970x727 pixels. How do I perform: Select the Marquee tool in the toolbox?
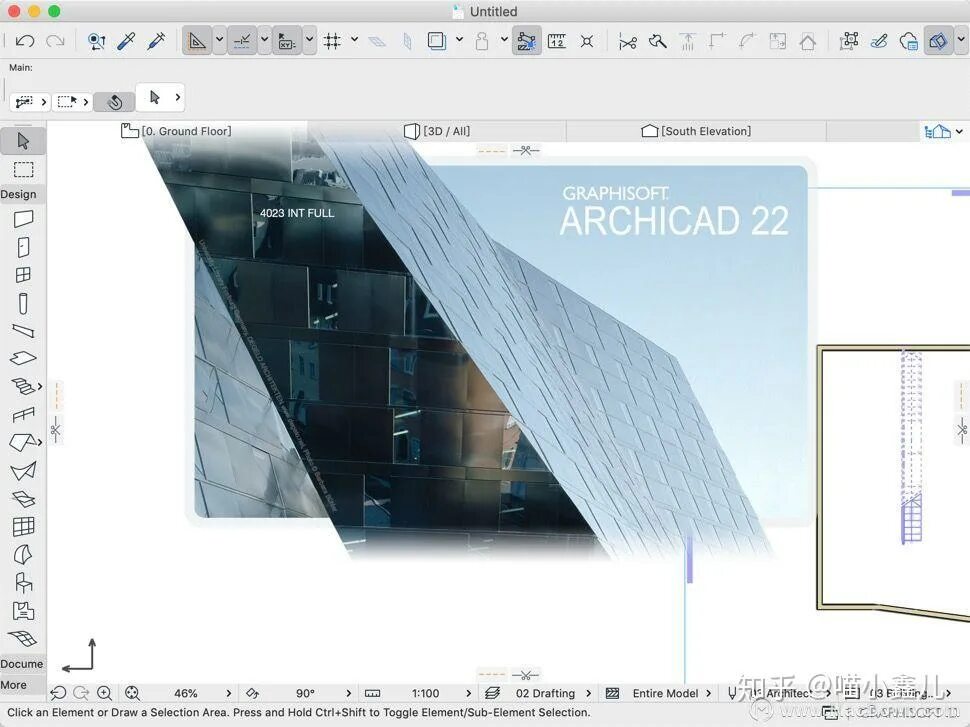coord(23,170)
